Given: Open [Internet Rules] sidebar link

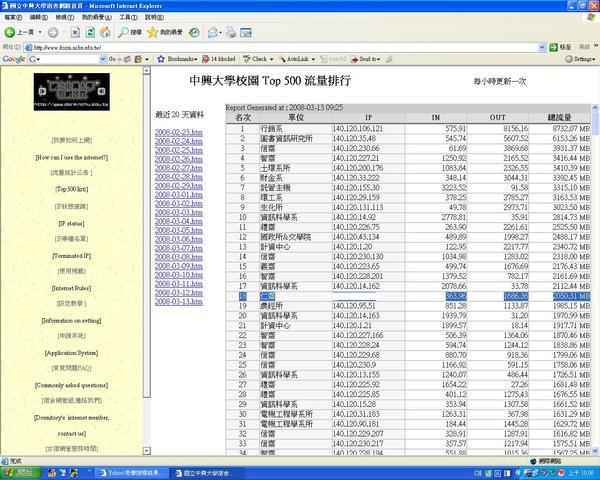Looking at the screenshot, I should (x=72, y=288).
